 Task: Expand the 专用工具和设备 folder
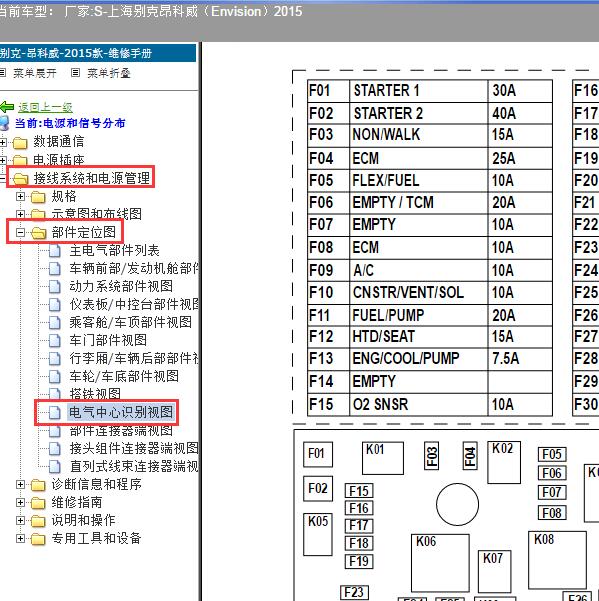[x=20, y=539]
